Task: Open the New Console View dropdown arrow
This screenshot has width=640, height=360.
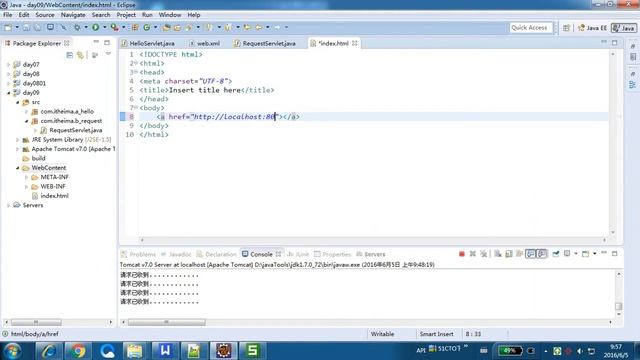Action: click(594, 254)
